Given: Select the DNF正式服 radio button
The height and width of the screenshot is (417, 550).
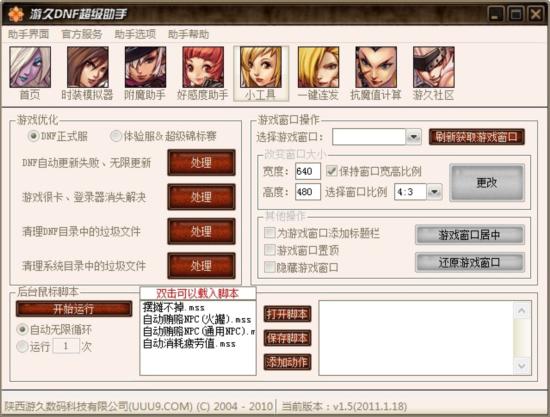Looking at the screenshot, I should click(33, 136).
